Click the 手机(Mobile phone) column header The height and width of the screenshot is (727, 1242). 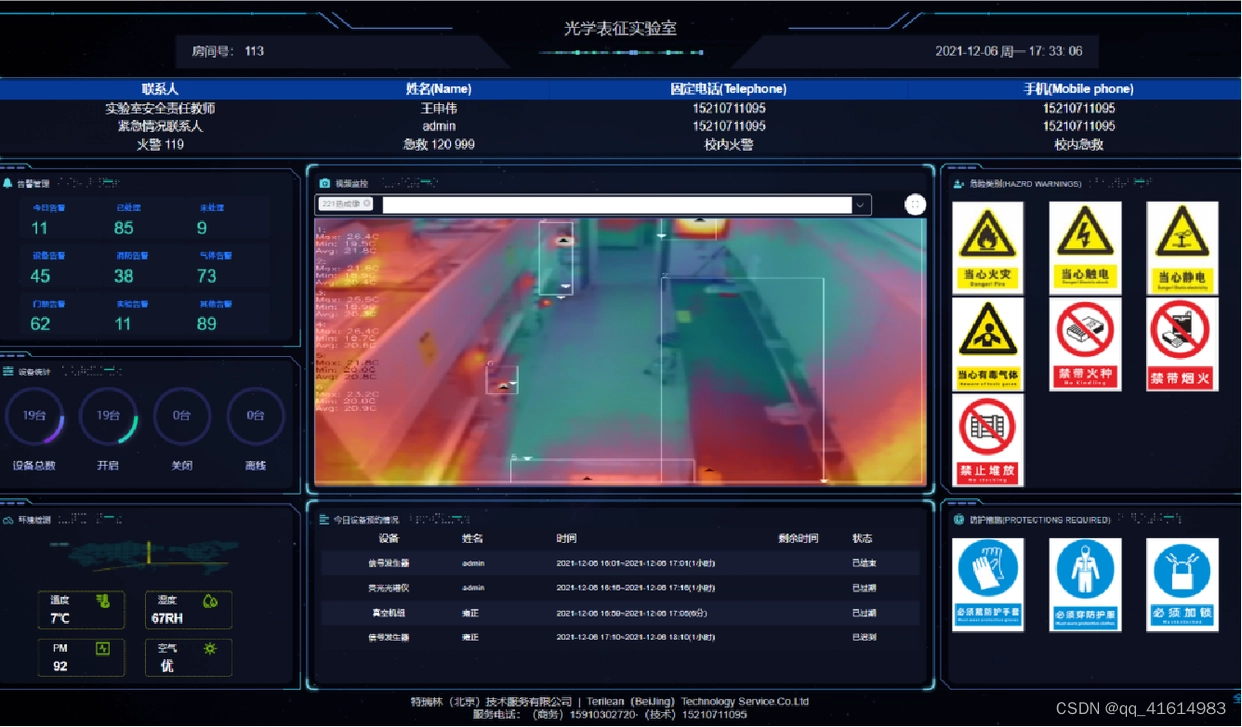point(1079,89)
